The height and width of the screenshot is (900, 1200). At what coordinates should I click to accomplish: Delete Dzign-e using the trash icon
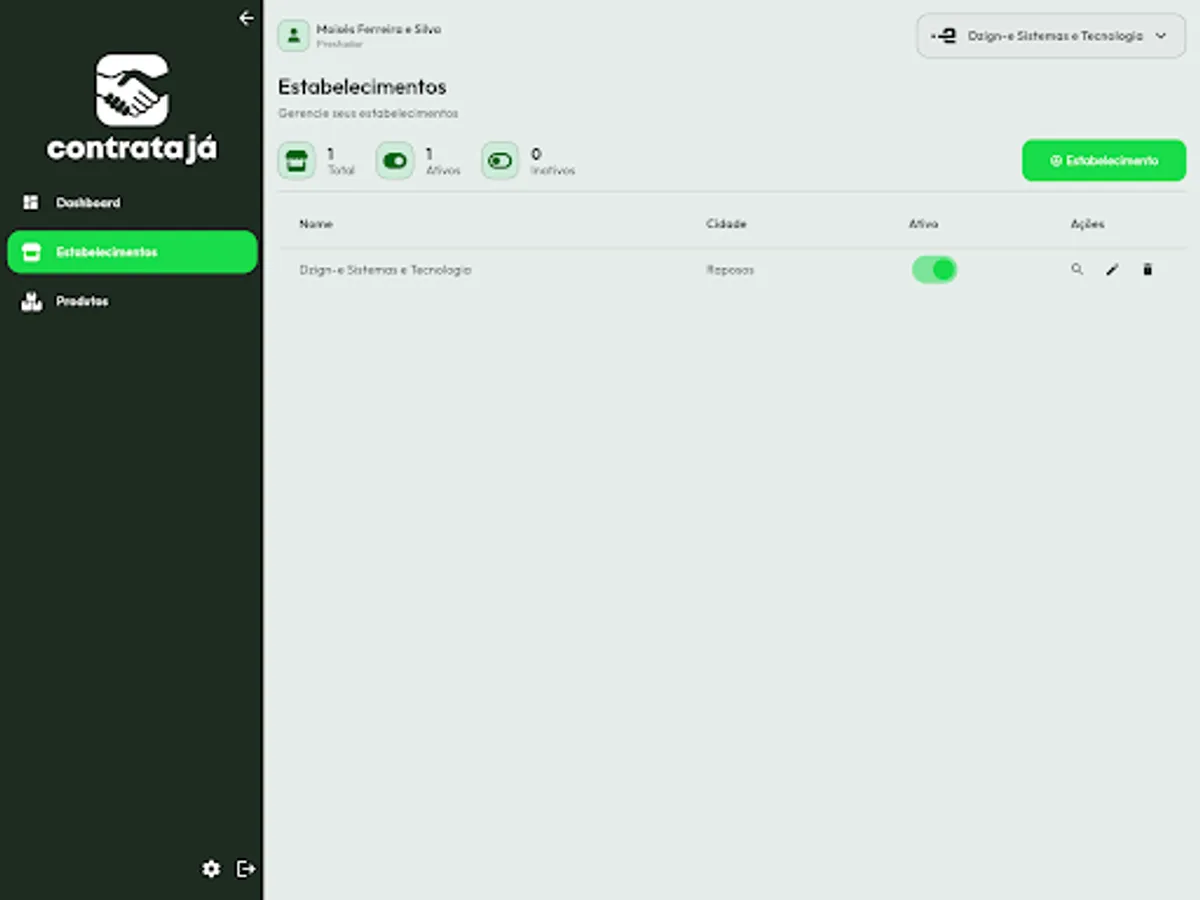point(1147,270)
